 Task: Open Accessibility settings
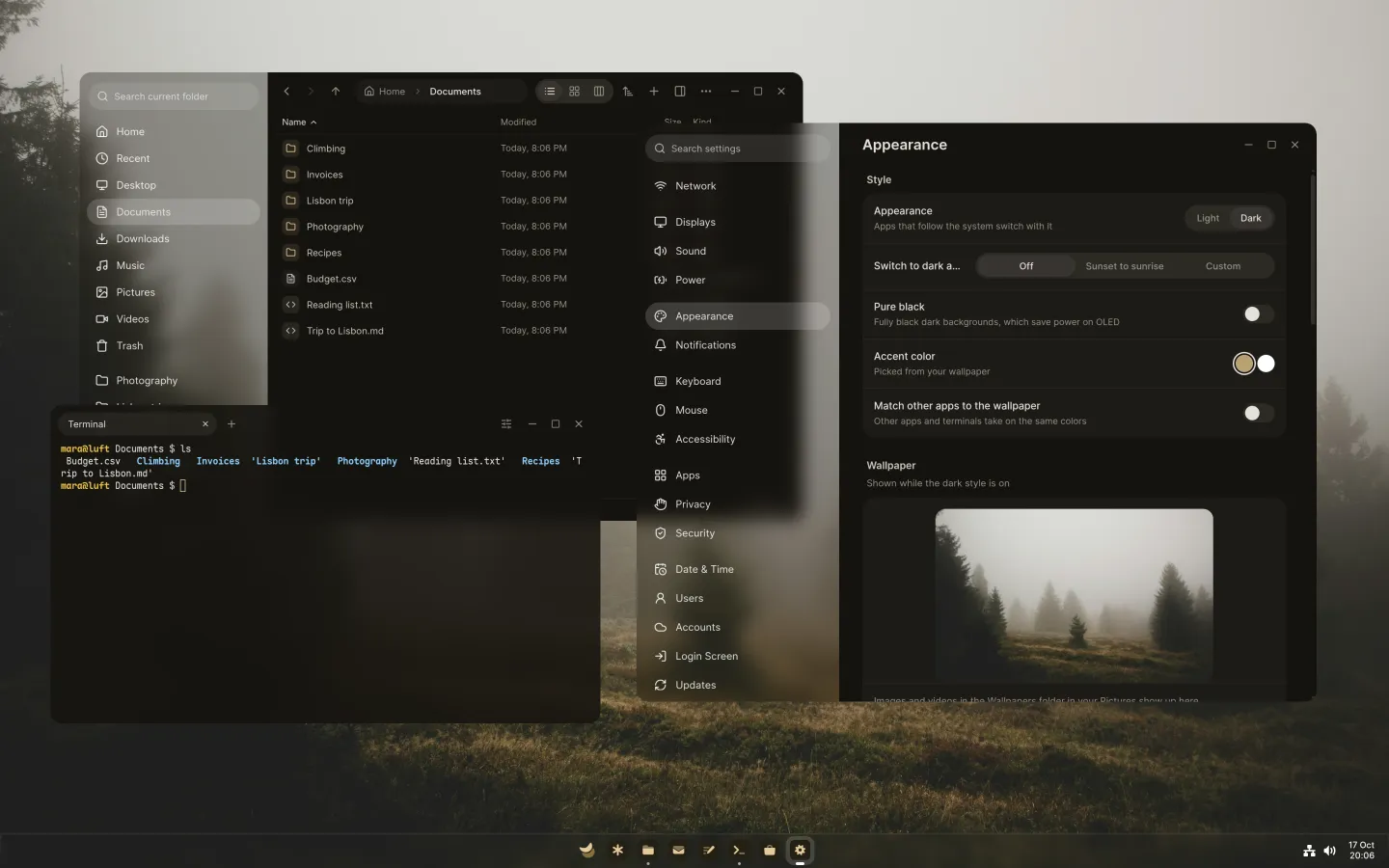[x=738, y=439]
